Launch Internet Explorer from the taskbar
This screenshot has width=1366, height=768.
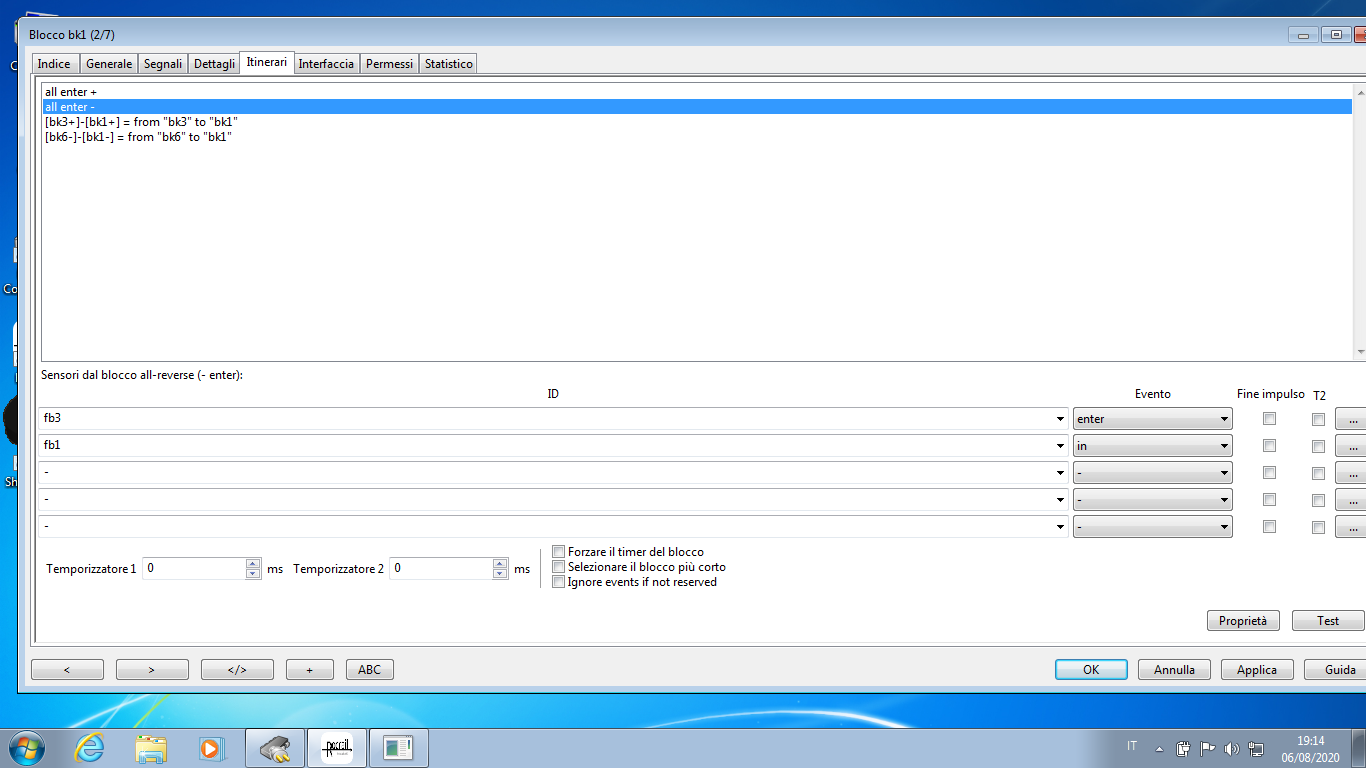point(89,748)
